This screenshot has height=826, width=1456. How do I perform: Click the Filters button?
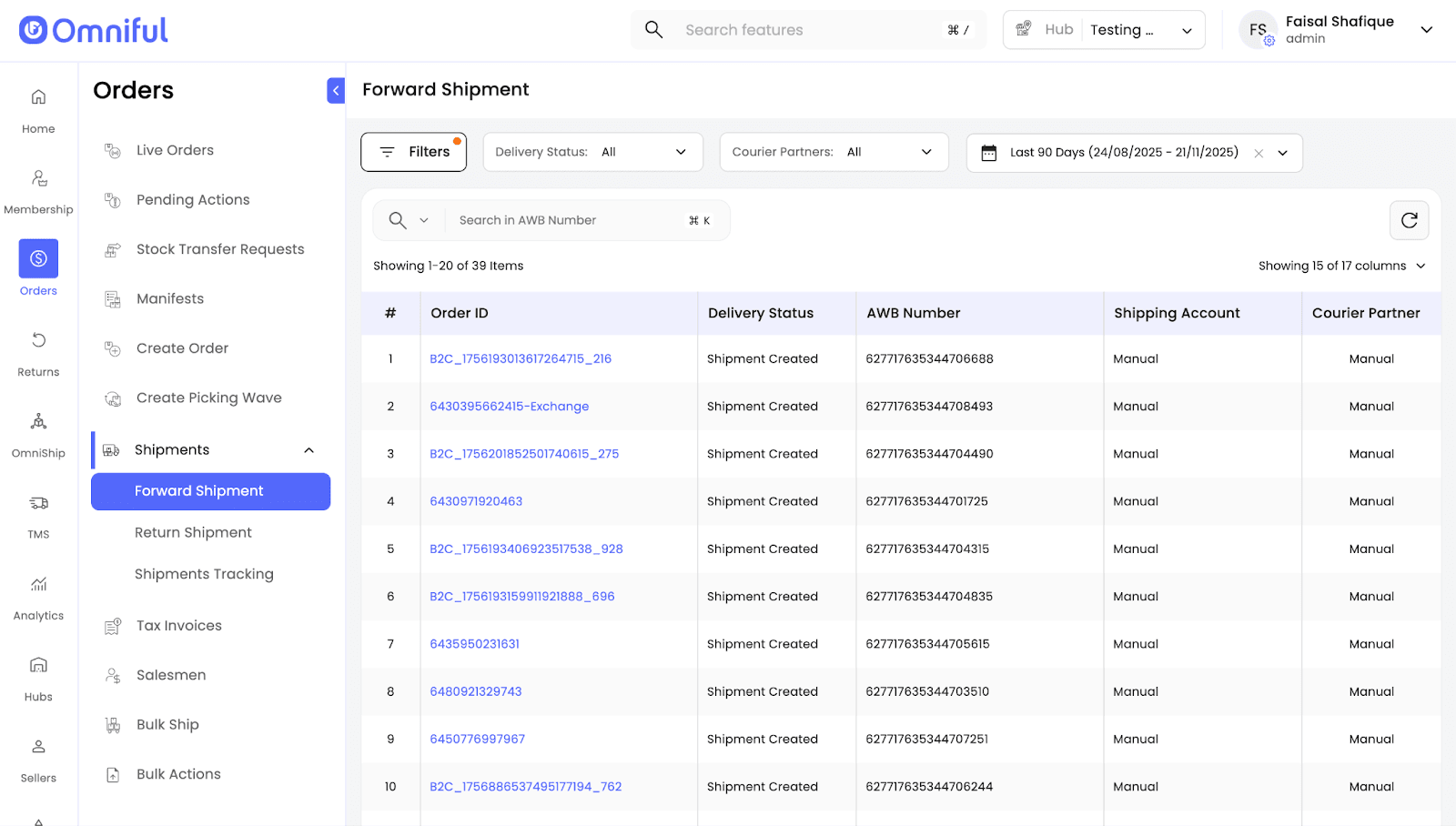coord(413,152)
